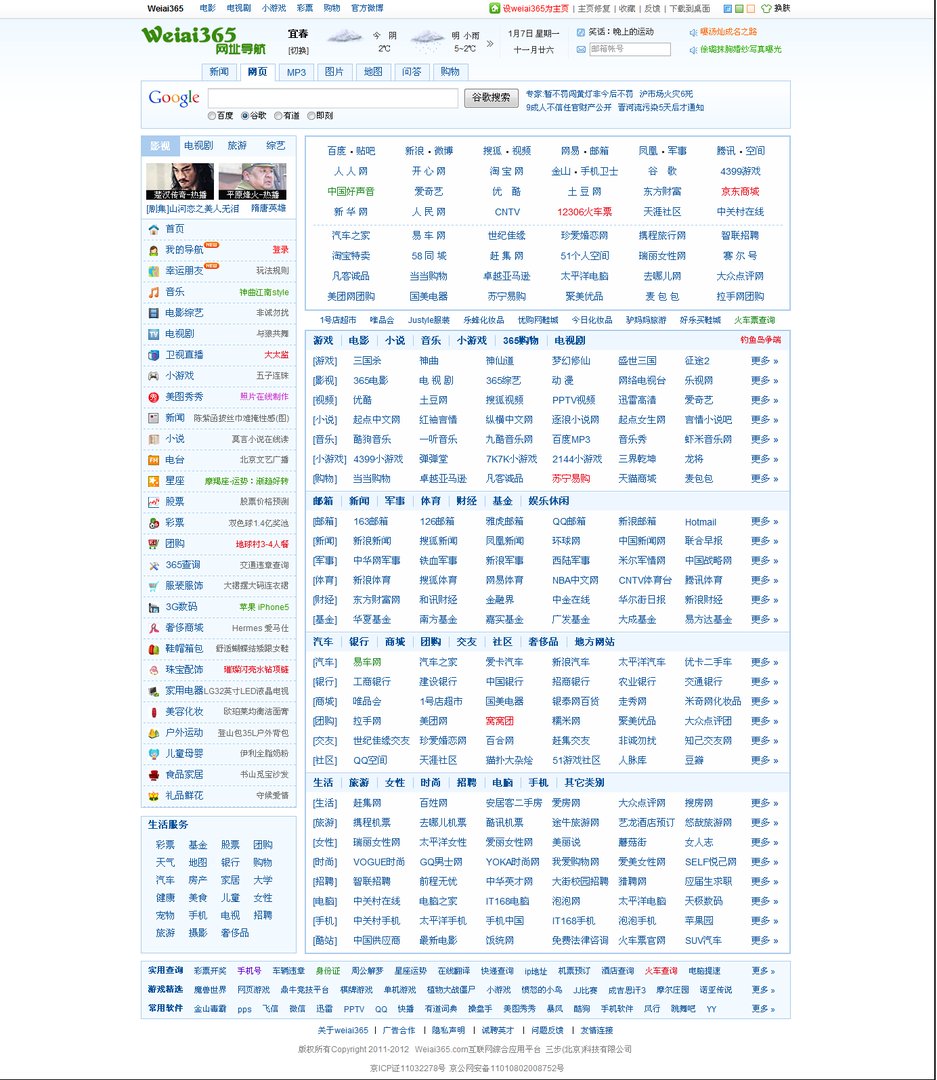Viewport: 937px width, 1080px height.
Task: Click the music note icon beside 音乐
Action: click(x=154, y=292)
